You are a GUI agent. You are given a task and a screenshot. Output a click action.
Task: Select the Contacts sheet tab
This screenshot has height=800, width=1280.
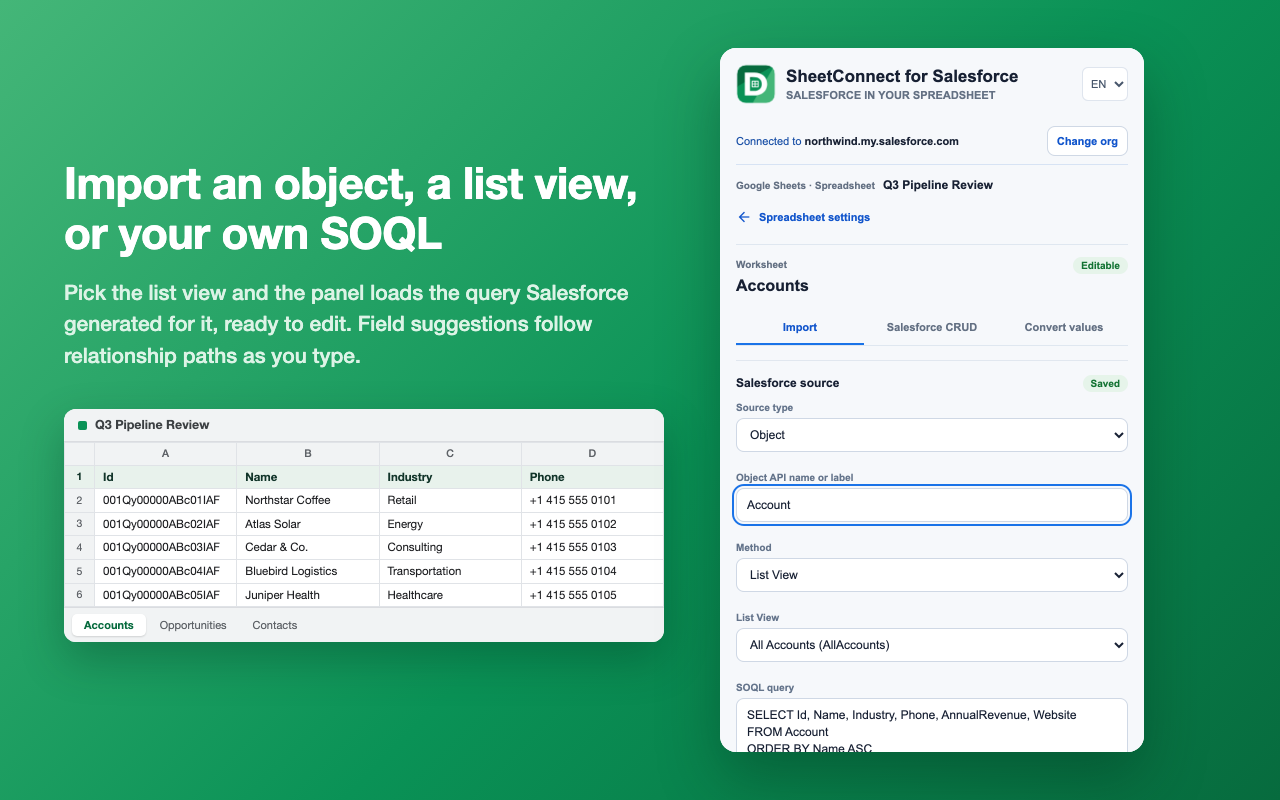(275, 625)
